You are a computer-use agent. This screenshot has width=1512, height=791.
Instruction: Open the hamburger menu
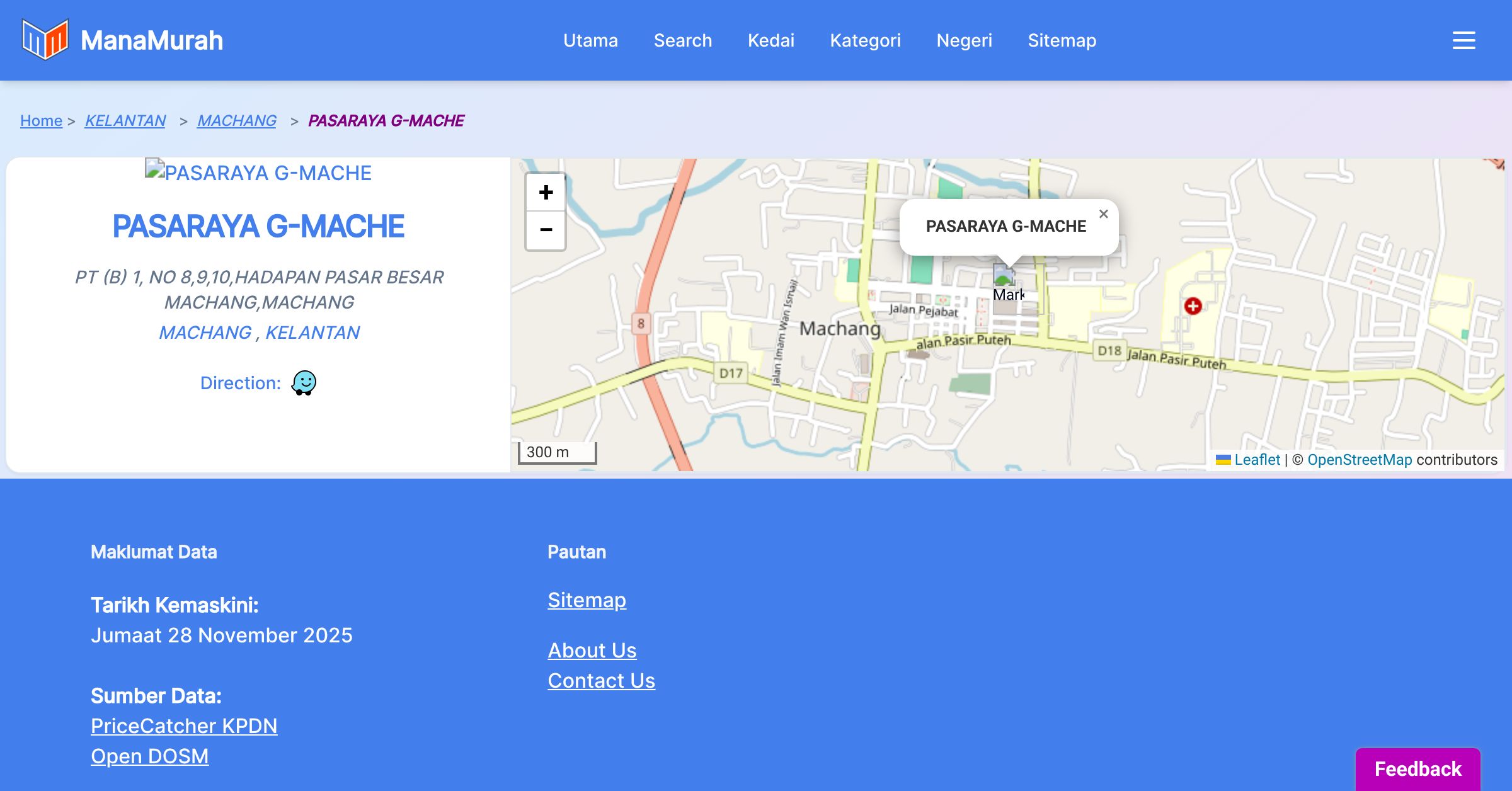[x=1463, y=40]
